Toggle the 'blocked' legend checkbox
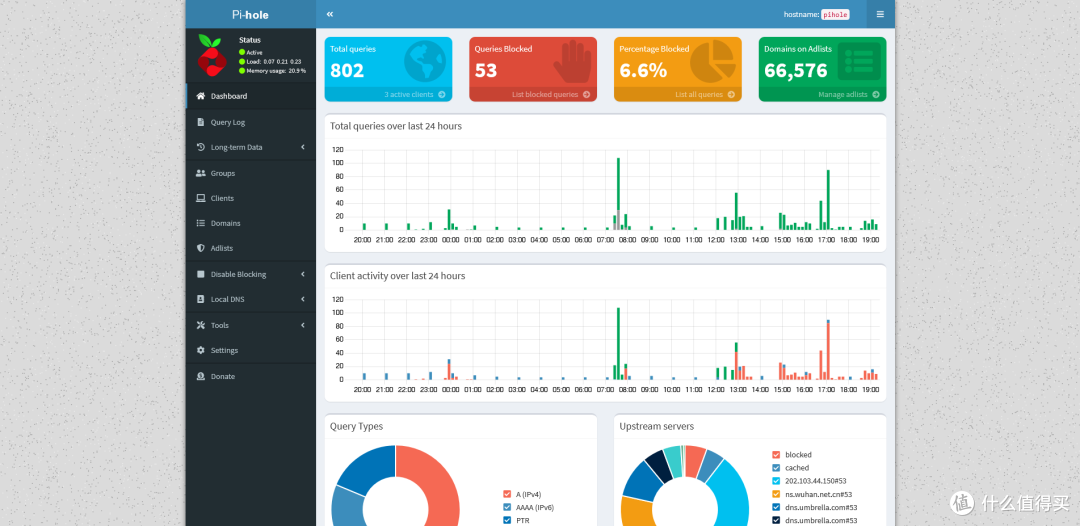 pyautogui.click(x=776, y=454)
